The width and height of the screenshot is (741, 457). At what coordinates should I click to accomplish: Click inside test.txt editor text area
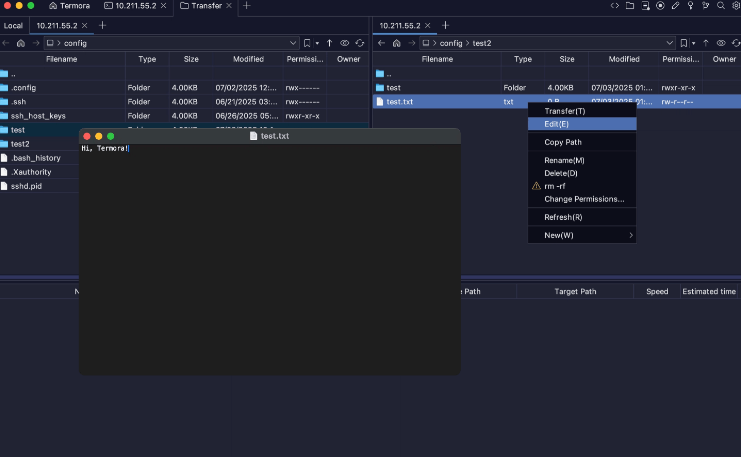point(270,259)
